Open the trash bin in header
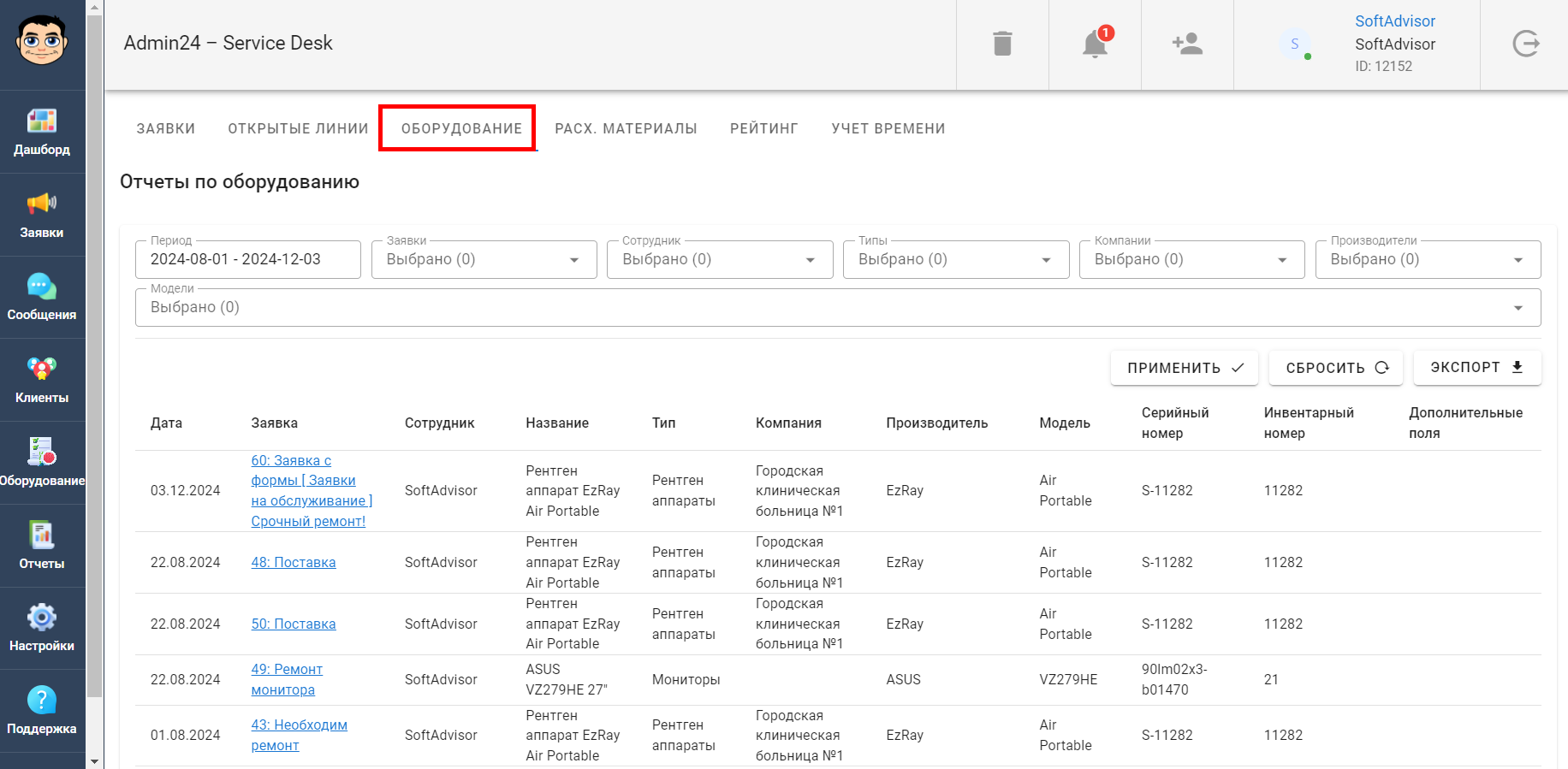 1002,44
